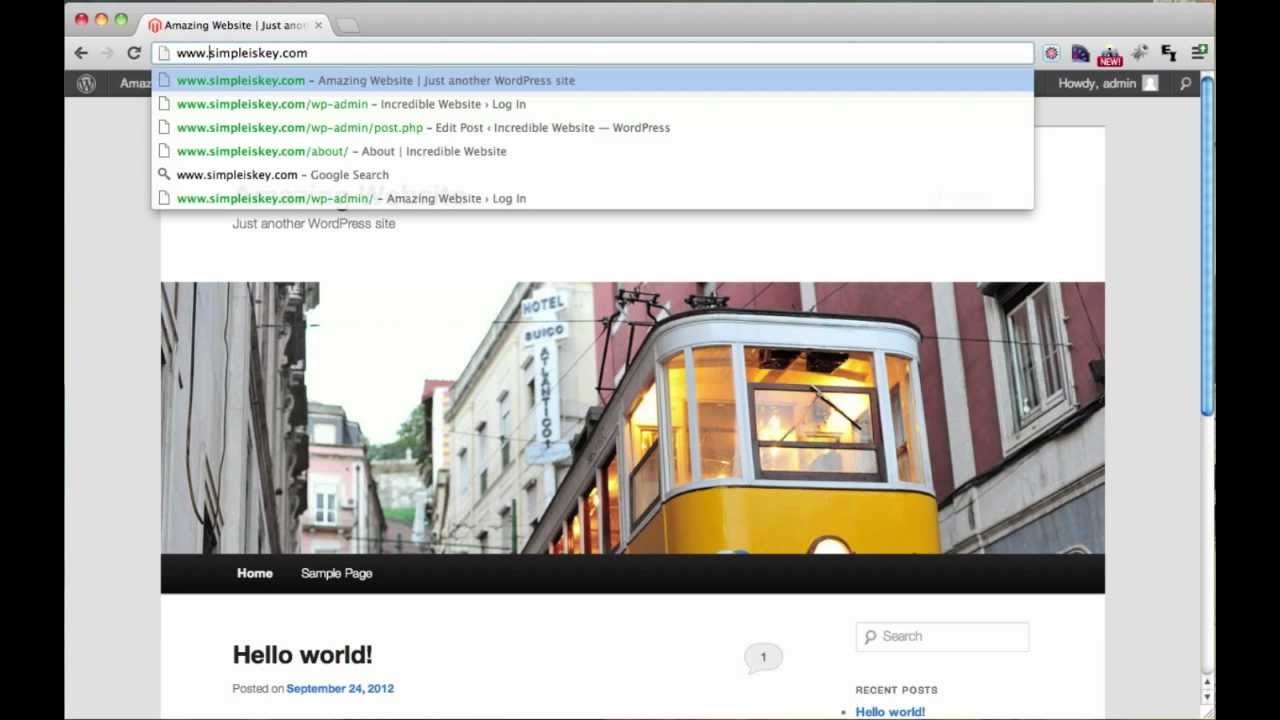
Task: Open the rocket-shaped extension icon
Action: 1140,53
